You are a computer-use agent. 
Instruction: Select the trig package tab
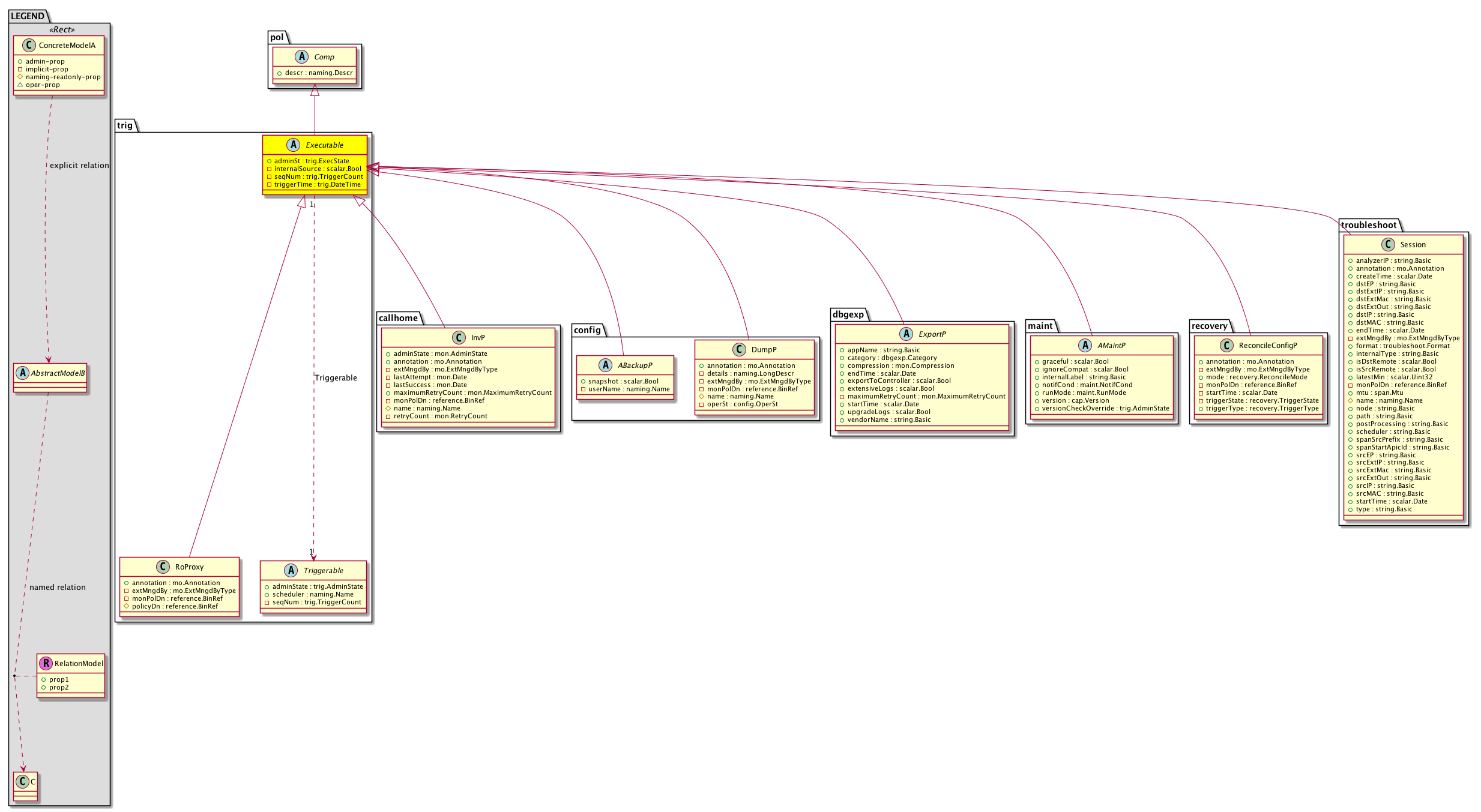point(125,125)
